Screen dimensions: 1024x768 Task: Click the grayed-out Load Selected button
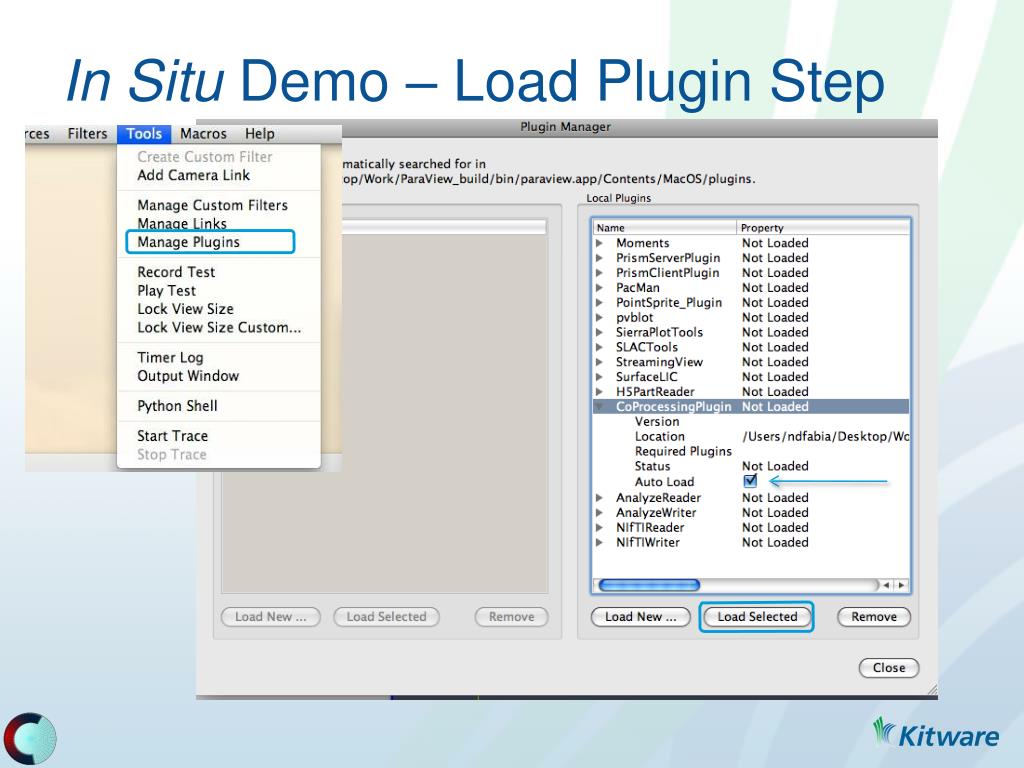coord(387,616)
